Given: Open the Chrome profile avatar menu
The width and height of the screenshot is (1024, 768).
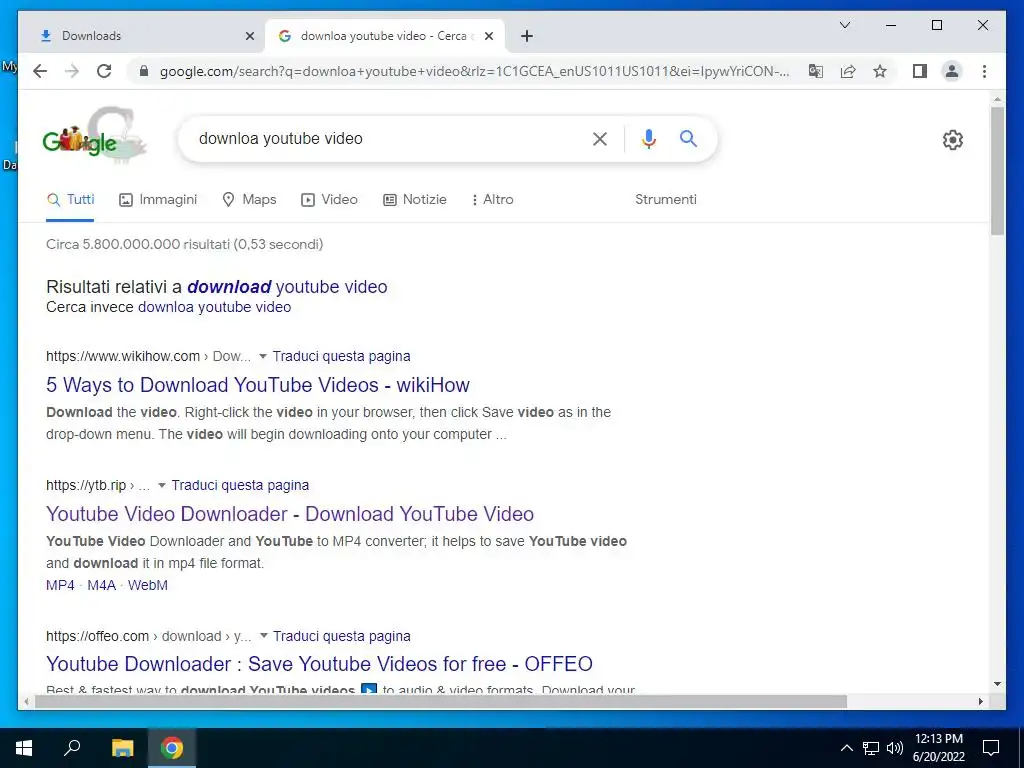Looking at the screenshot, I should tap(952, 71).
